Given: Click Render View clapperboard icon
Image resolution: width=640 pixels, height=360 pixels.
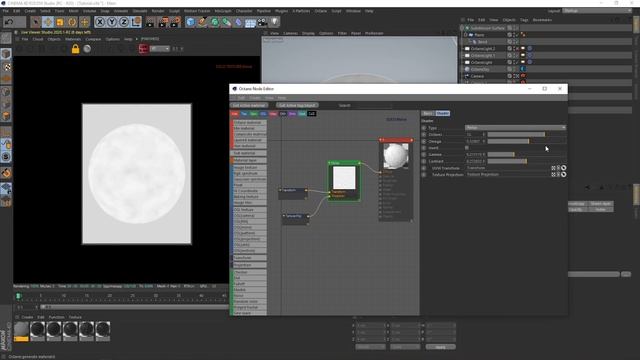Looking at the screenshot, I should (x=151, y=22).
